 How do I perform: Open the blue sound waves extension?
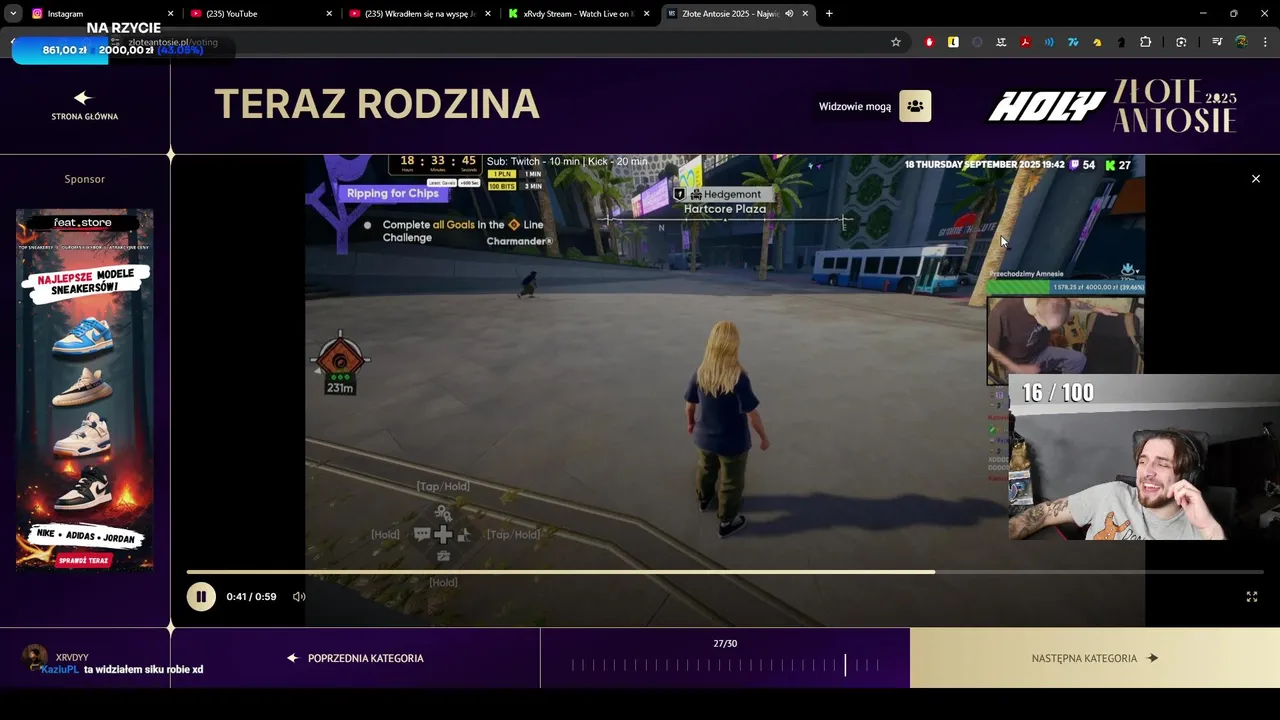point(1049,42)
